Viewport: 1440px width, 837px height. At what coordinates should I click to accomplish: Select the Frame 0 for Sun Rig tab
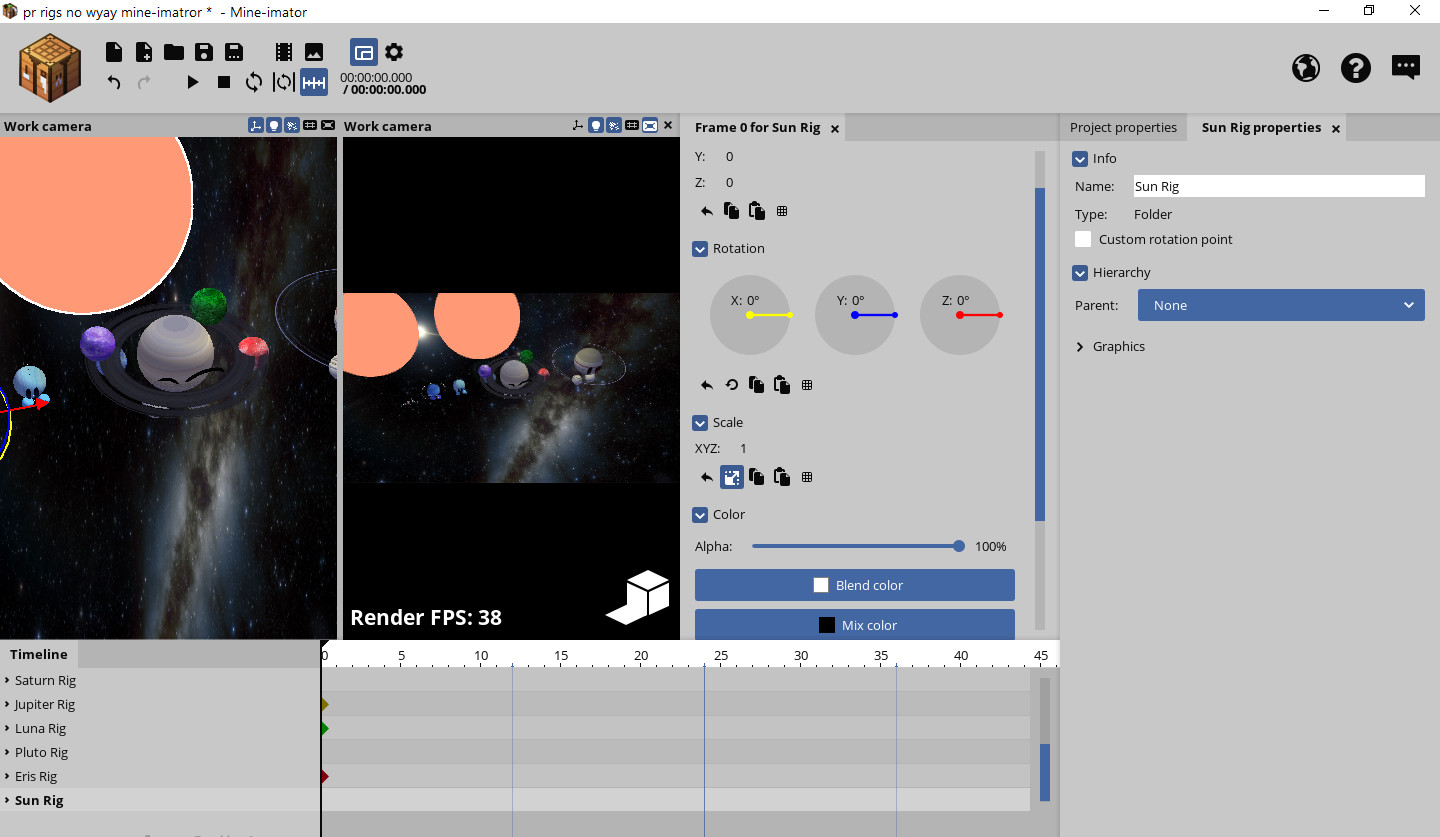coord(758,127)
